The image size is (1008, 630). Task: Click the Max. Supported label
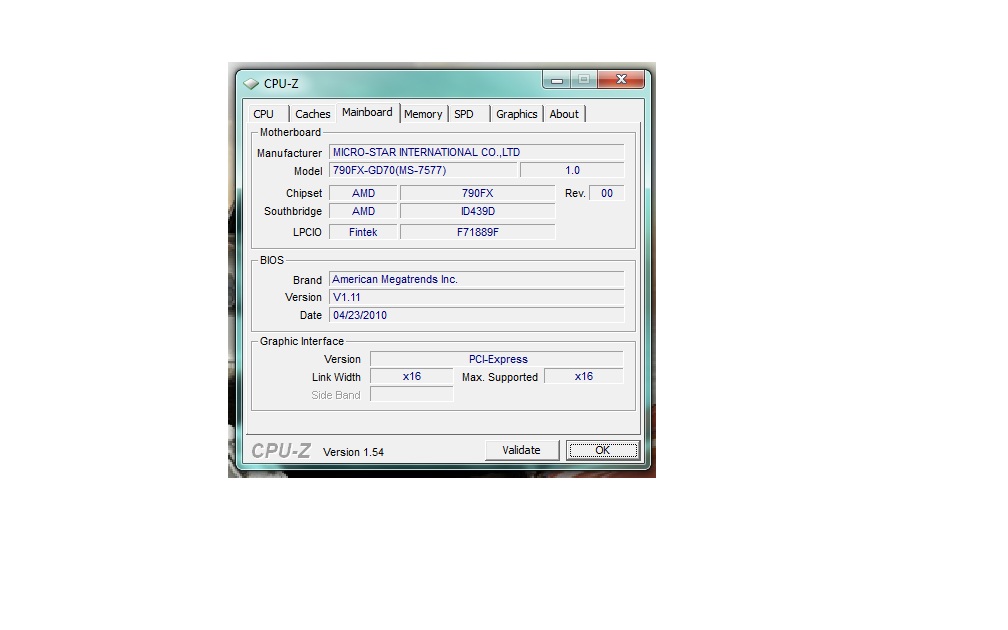[x=500, y=377]
